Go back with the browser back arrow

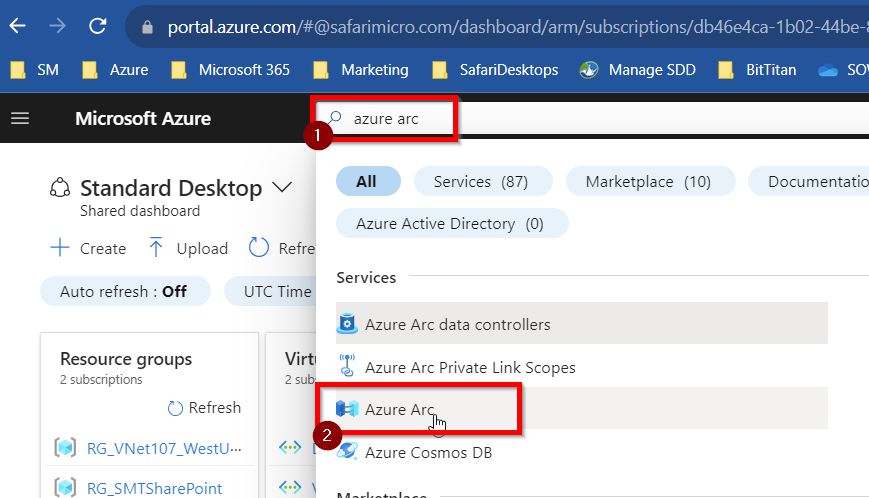pos(18,25)
